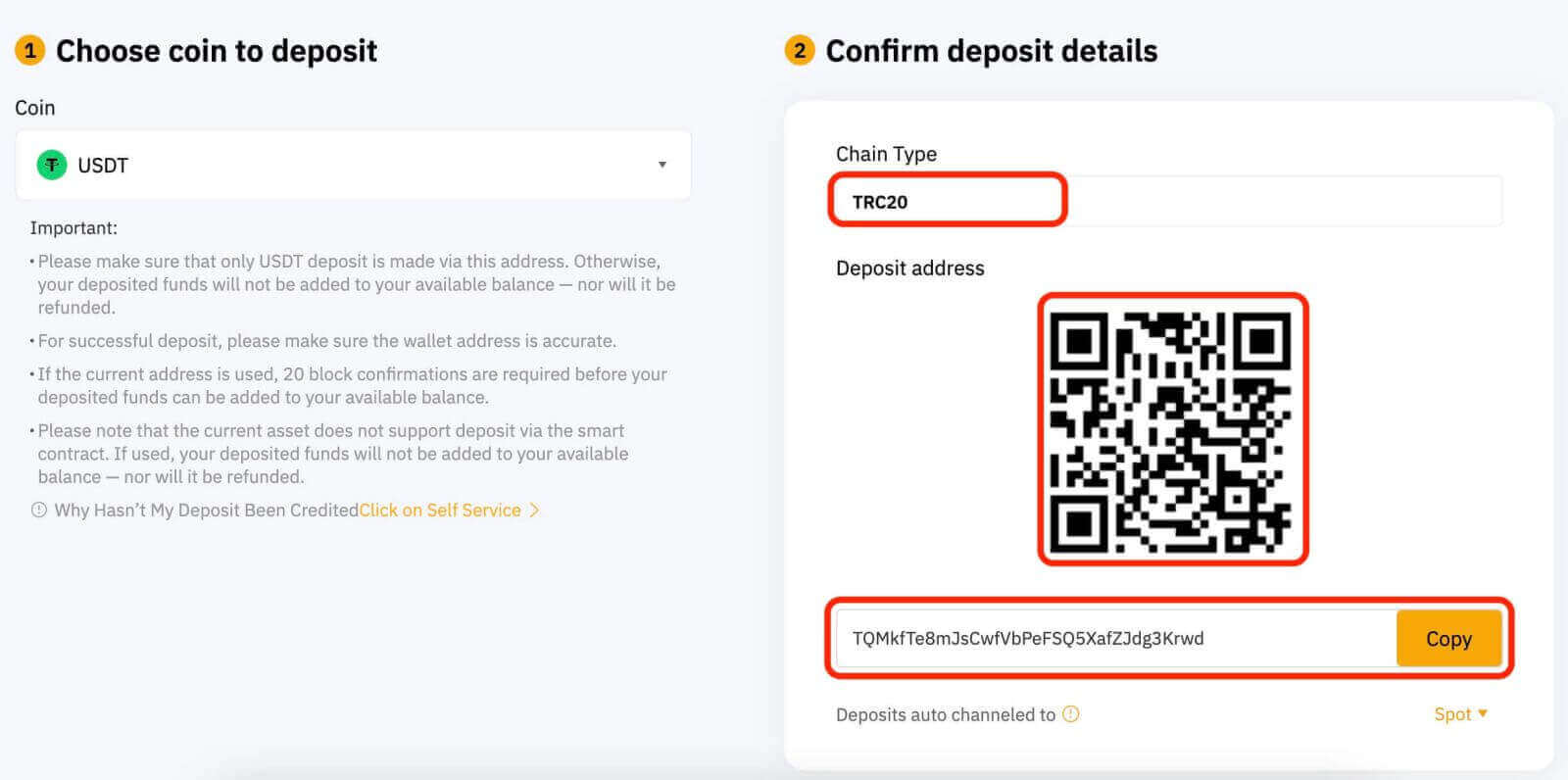The image size is (1568, 780).
Task: Click the green Tether USDT coin icon
Action: pos(51,165)
